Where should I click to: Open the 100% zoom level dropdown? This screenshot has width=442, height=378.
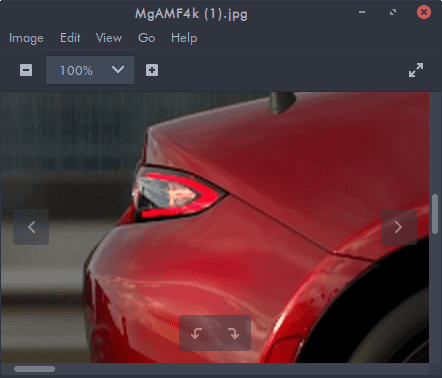(90, 70)
